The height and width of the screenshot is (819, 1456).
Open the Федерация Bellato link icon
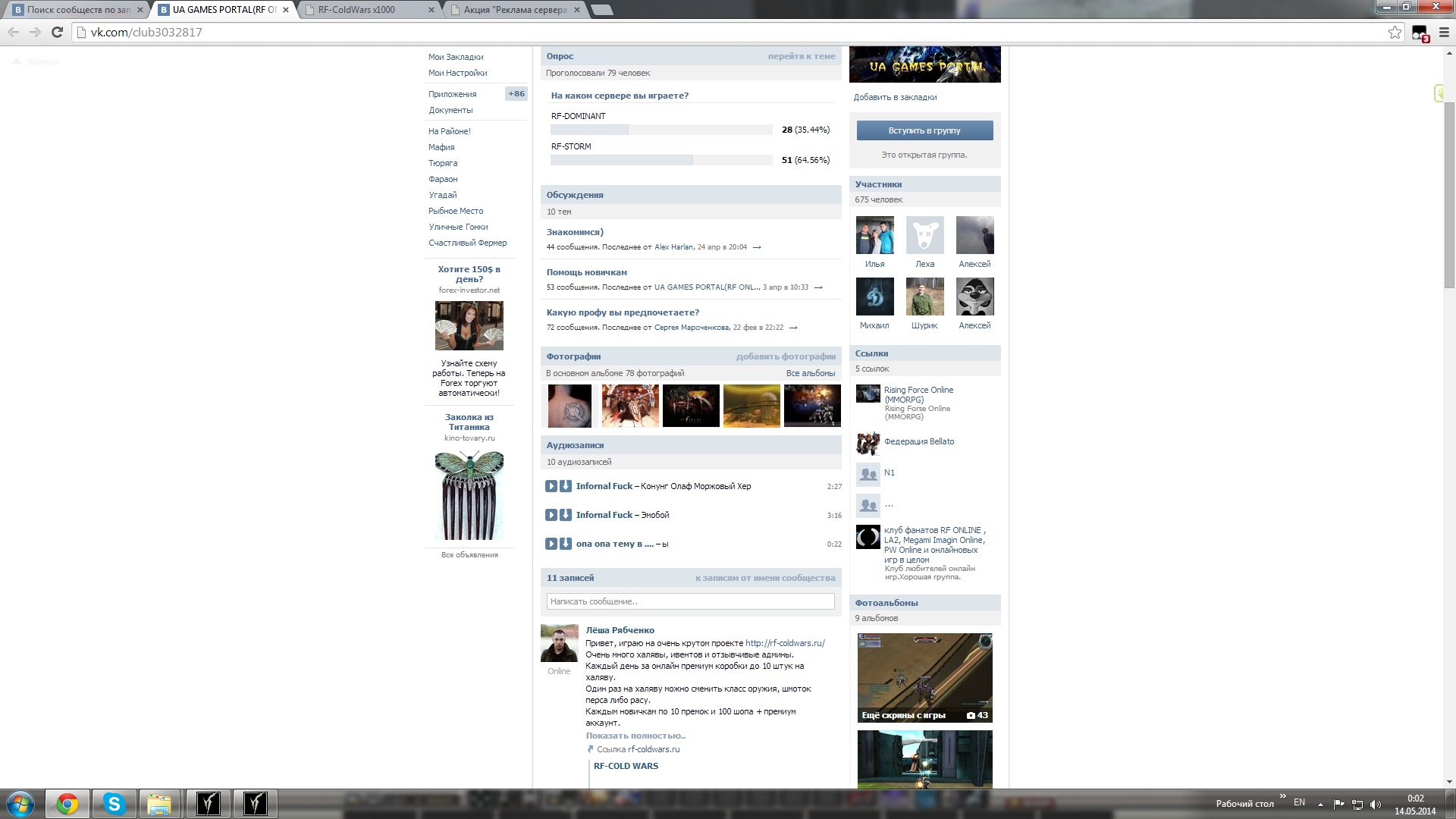[868, 443]
